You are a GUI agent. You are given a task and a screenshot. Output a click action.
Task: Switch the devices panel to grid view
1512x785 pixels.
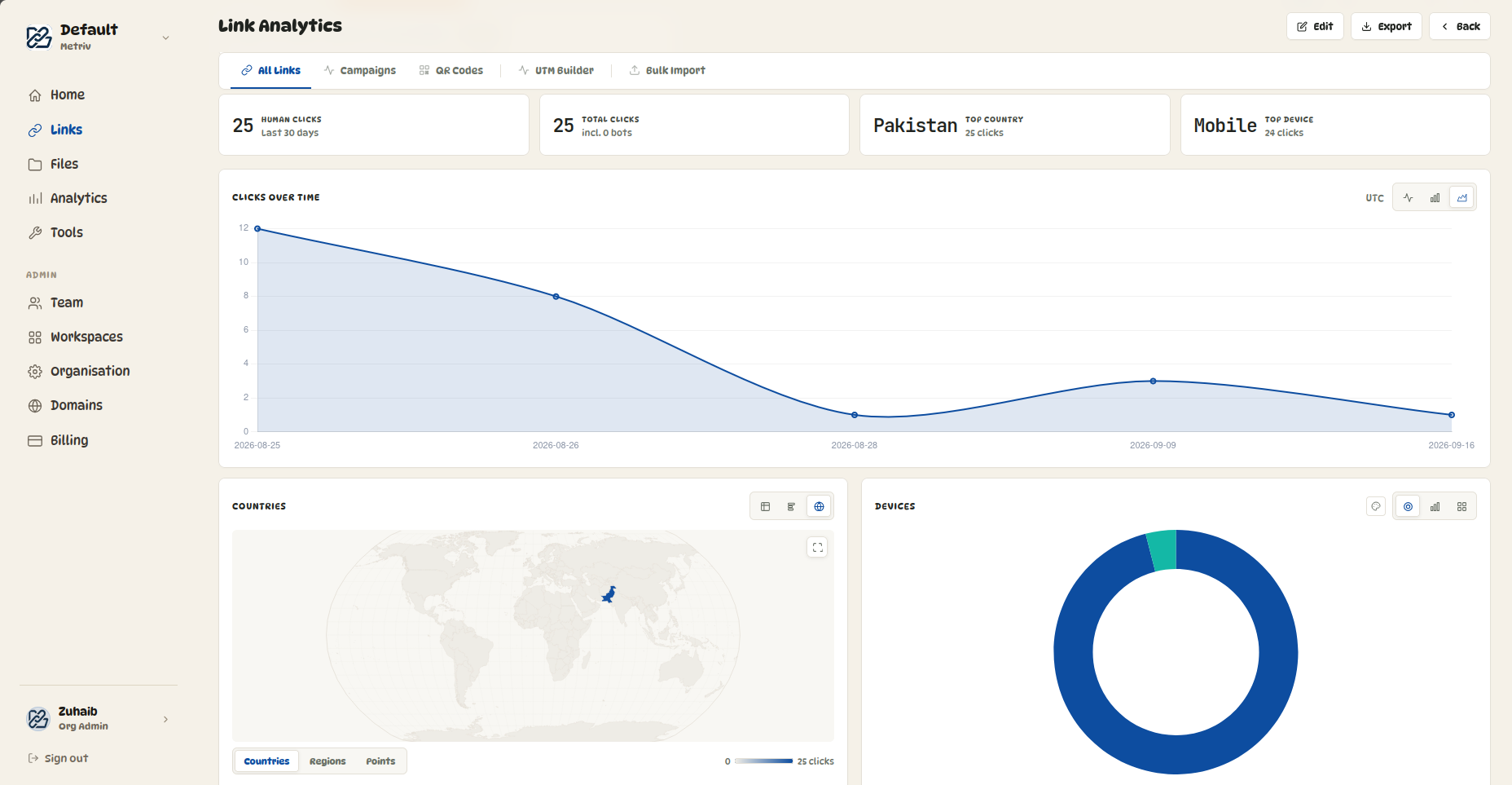pos(1461,506)
